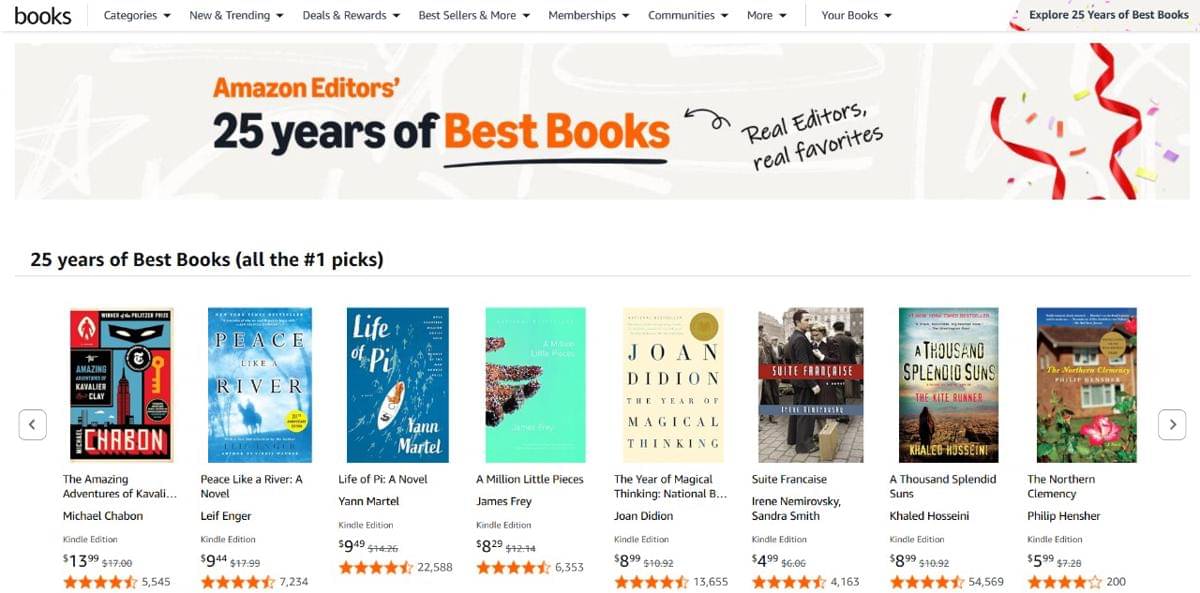The image size is (1200, 593).
Task: Open the Your Books menu
Action: [x=856, y=15]
